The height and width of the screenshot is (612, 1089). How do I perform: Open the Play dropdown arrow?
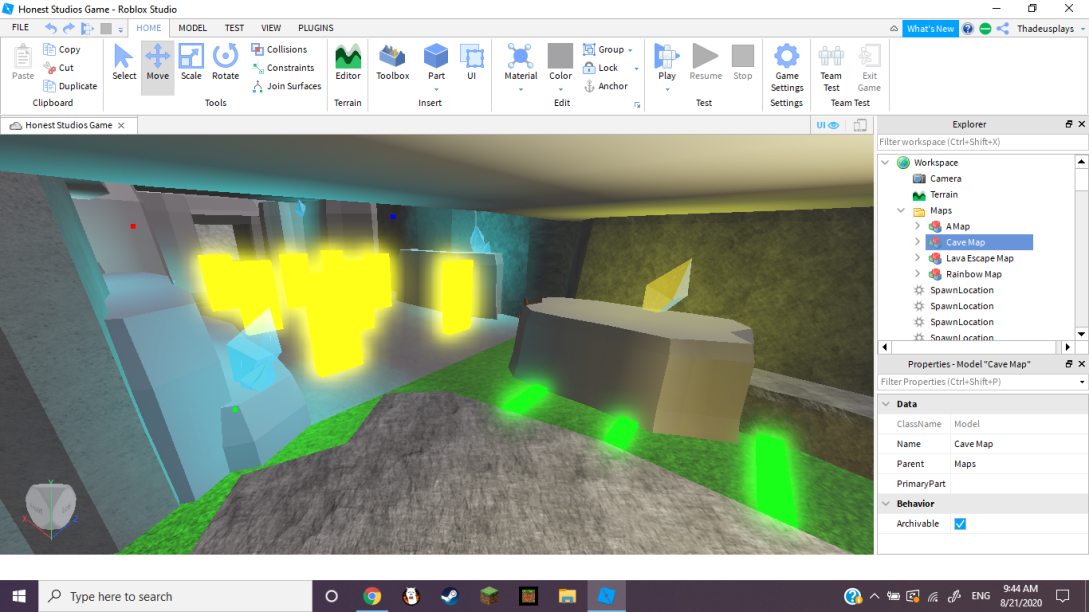coord(667,89)
